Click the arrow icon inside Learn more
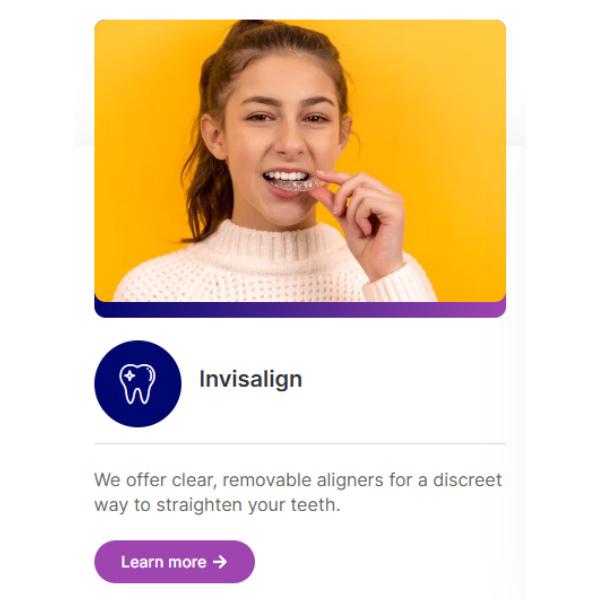This screenshot has width=600, height=600. 220,562
